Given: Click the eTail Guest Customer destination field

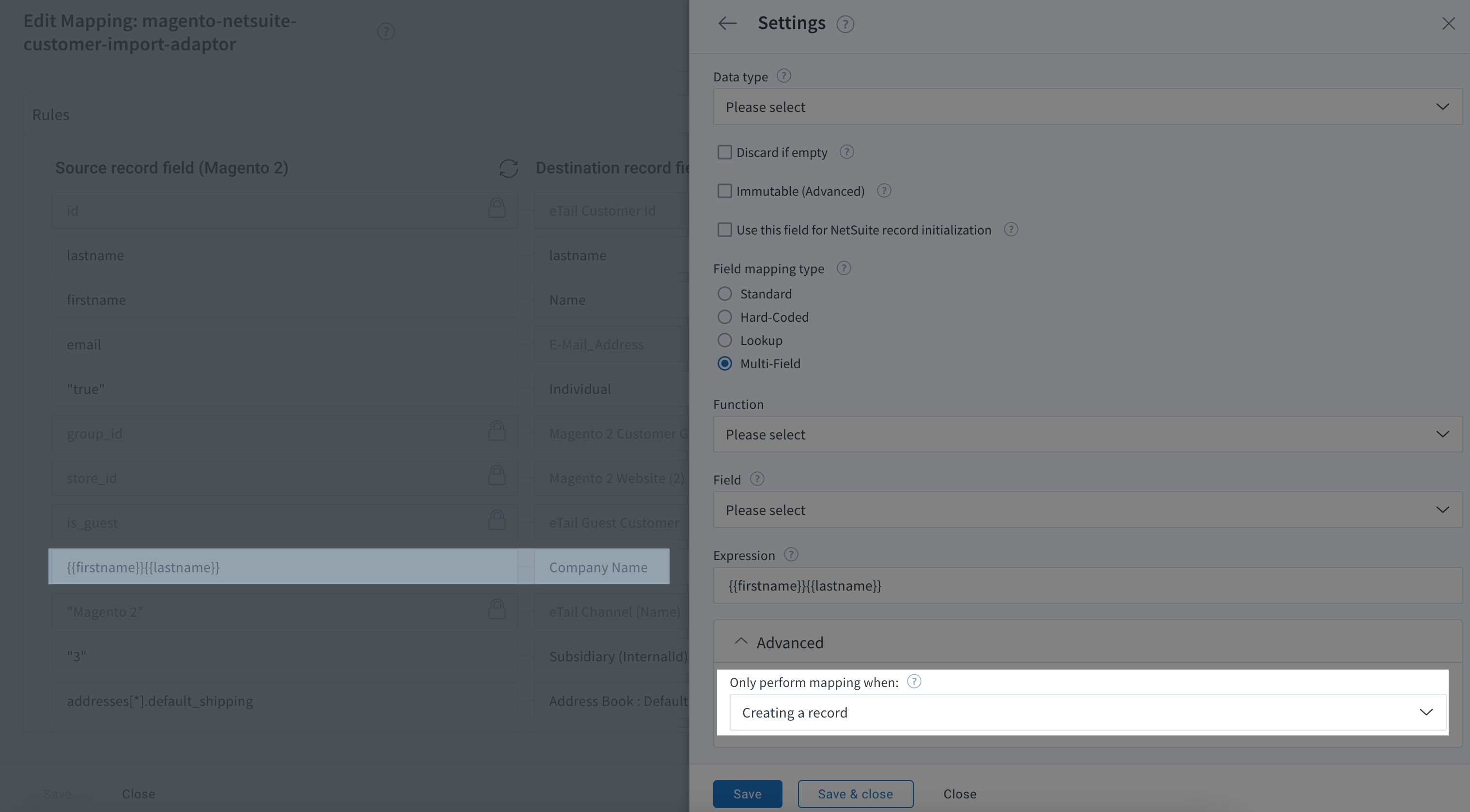Looking at the screenshot, I should click(612, 523).
